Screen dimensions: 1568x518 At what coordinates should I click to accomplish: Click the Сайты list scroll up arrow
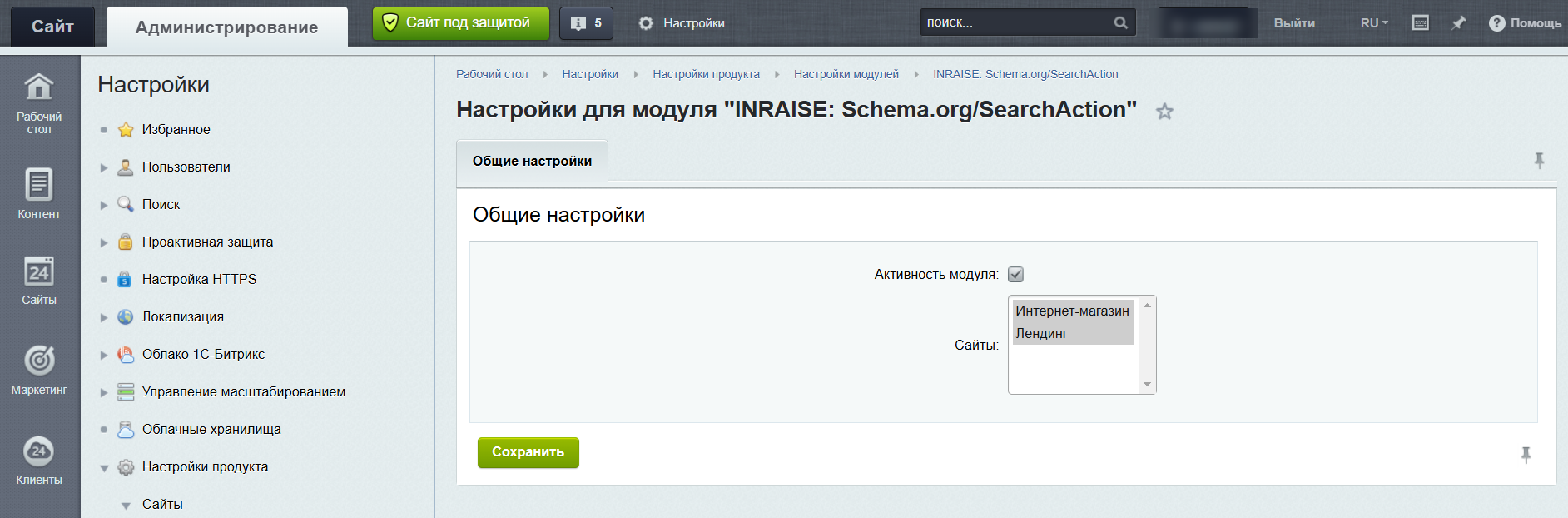pos(1147,306)
